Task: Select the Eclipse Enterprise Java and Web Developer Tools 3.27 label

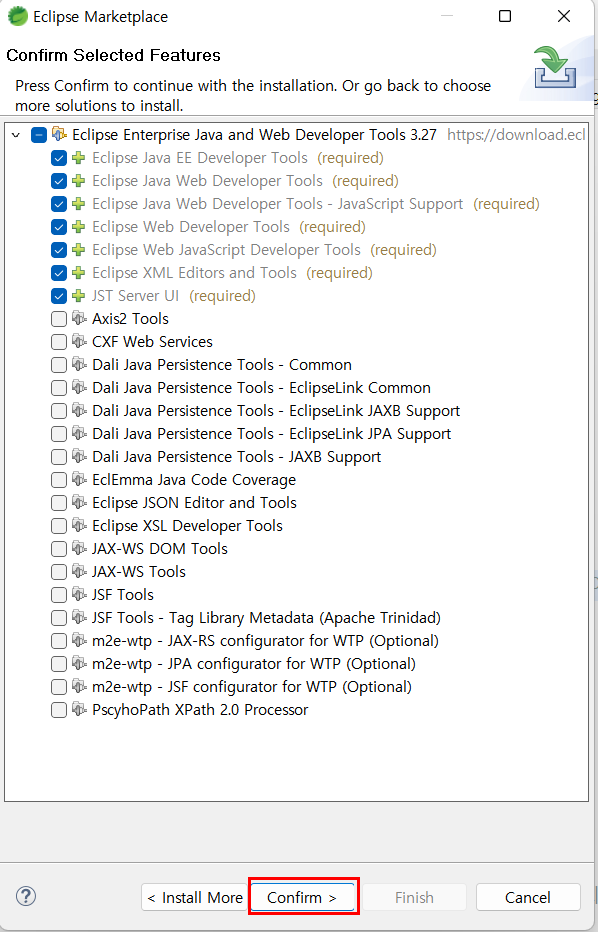Action: click(254, 135)
